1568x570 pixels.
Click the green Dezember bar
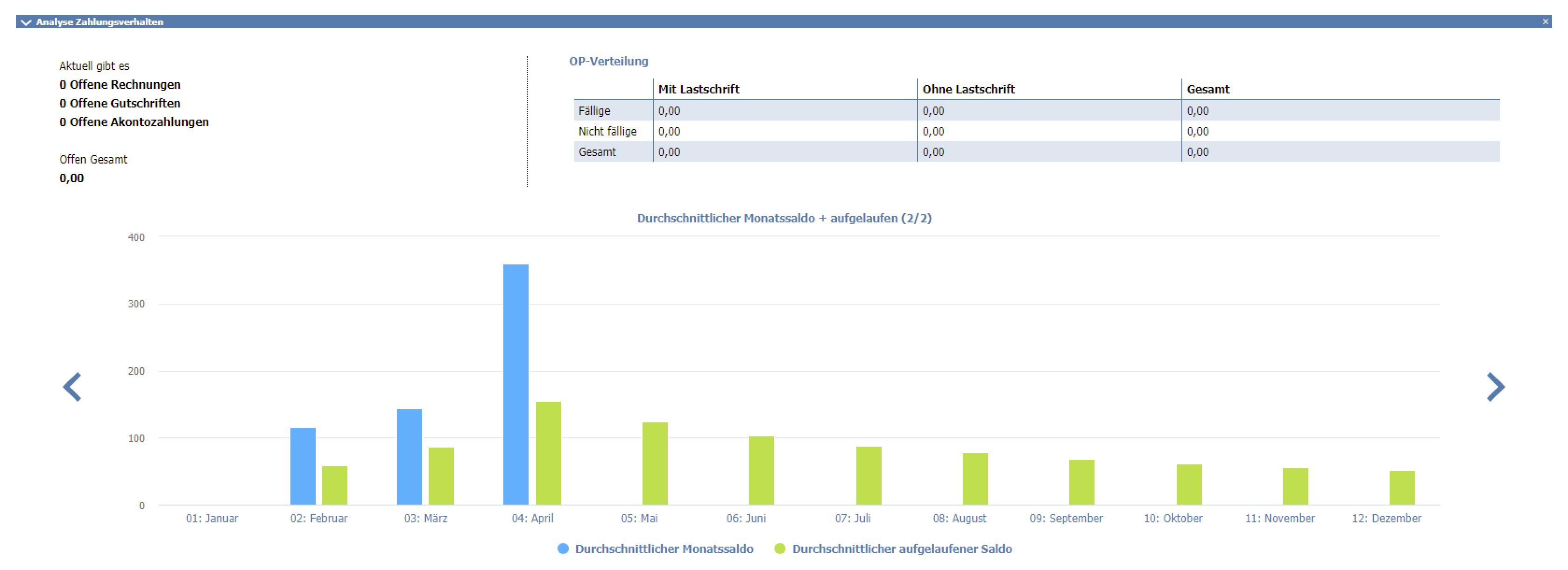[1401, 487]
